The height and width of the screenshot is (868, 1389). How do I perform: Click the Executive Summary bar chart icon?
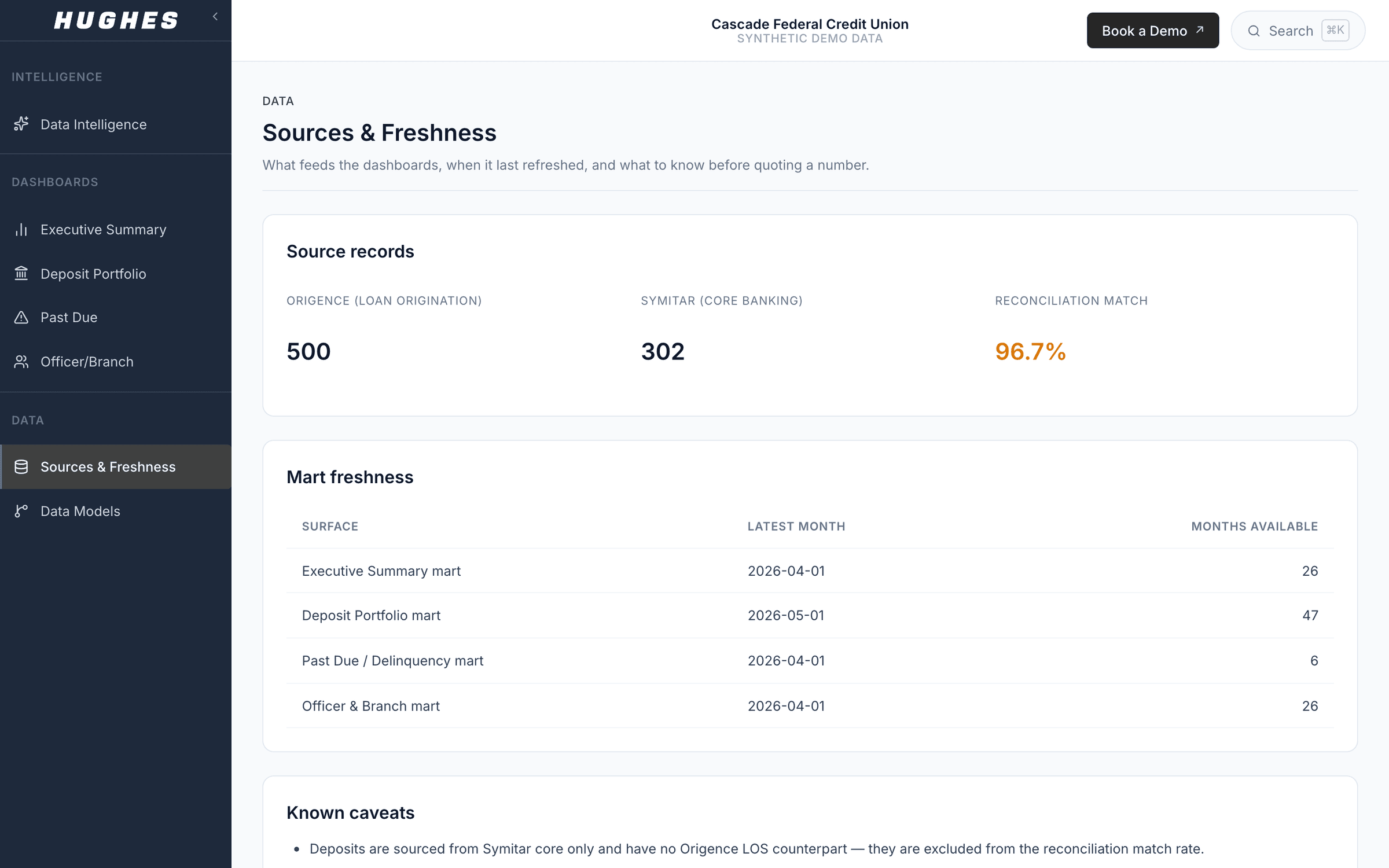tap(21, 229)
